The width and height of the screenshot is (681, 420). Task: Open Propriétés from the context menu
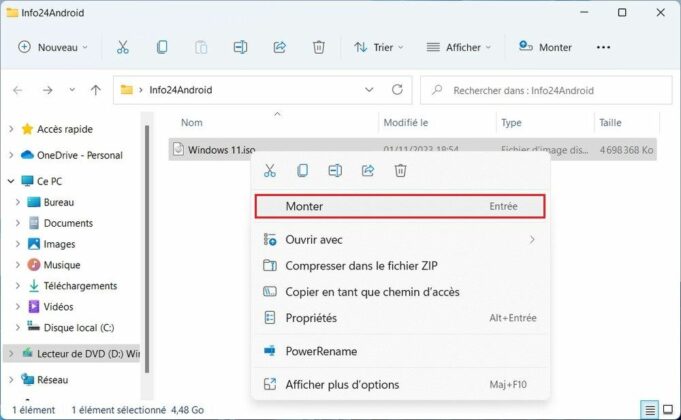(x=400, y=318)
